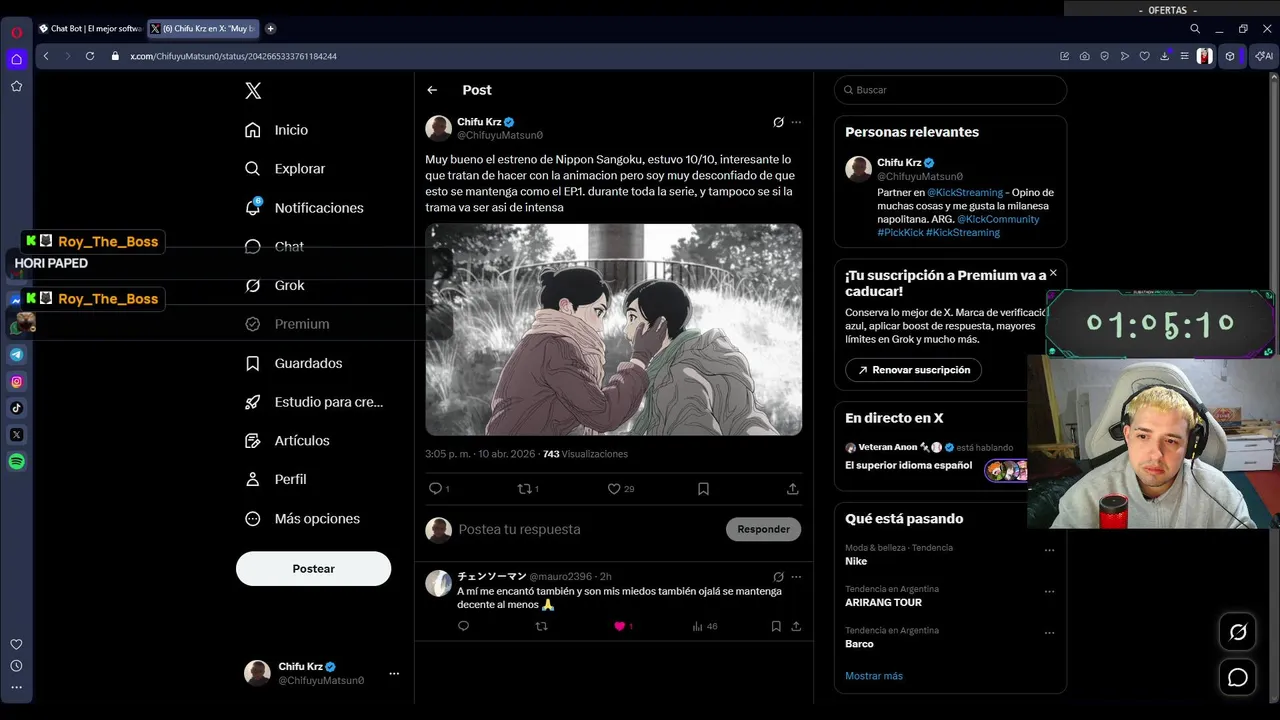Share the main post

pyautogui.click(x=792, y=489)
